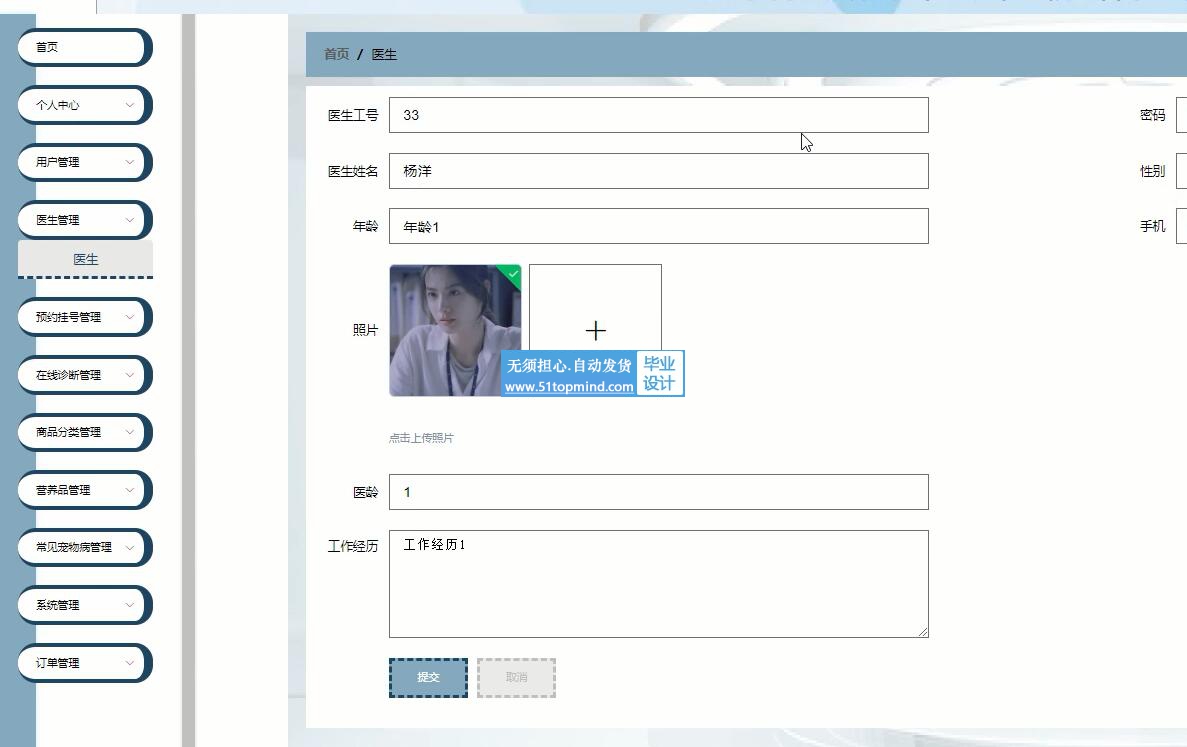1187x747 pixels.
Task: Select the 医生 submenu item
Action: click(x=86, y=259)
